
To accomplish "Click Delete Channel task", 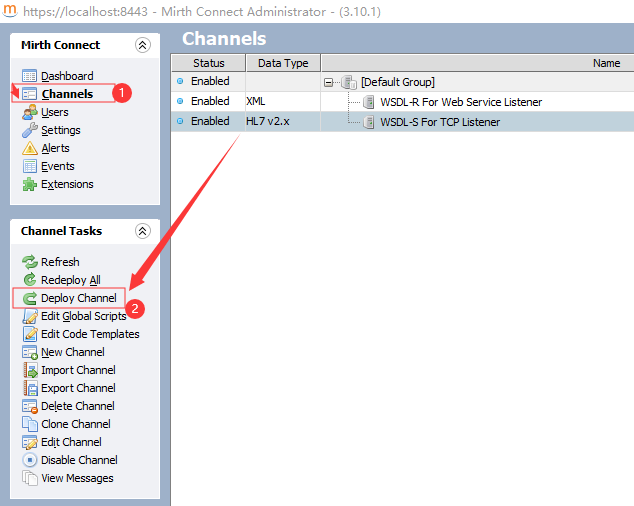I will pos(78,406).
